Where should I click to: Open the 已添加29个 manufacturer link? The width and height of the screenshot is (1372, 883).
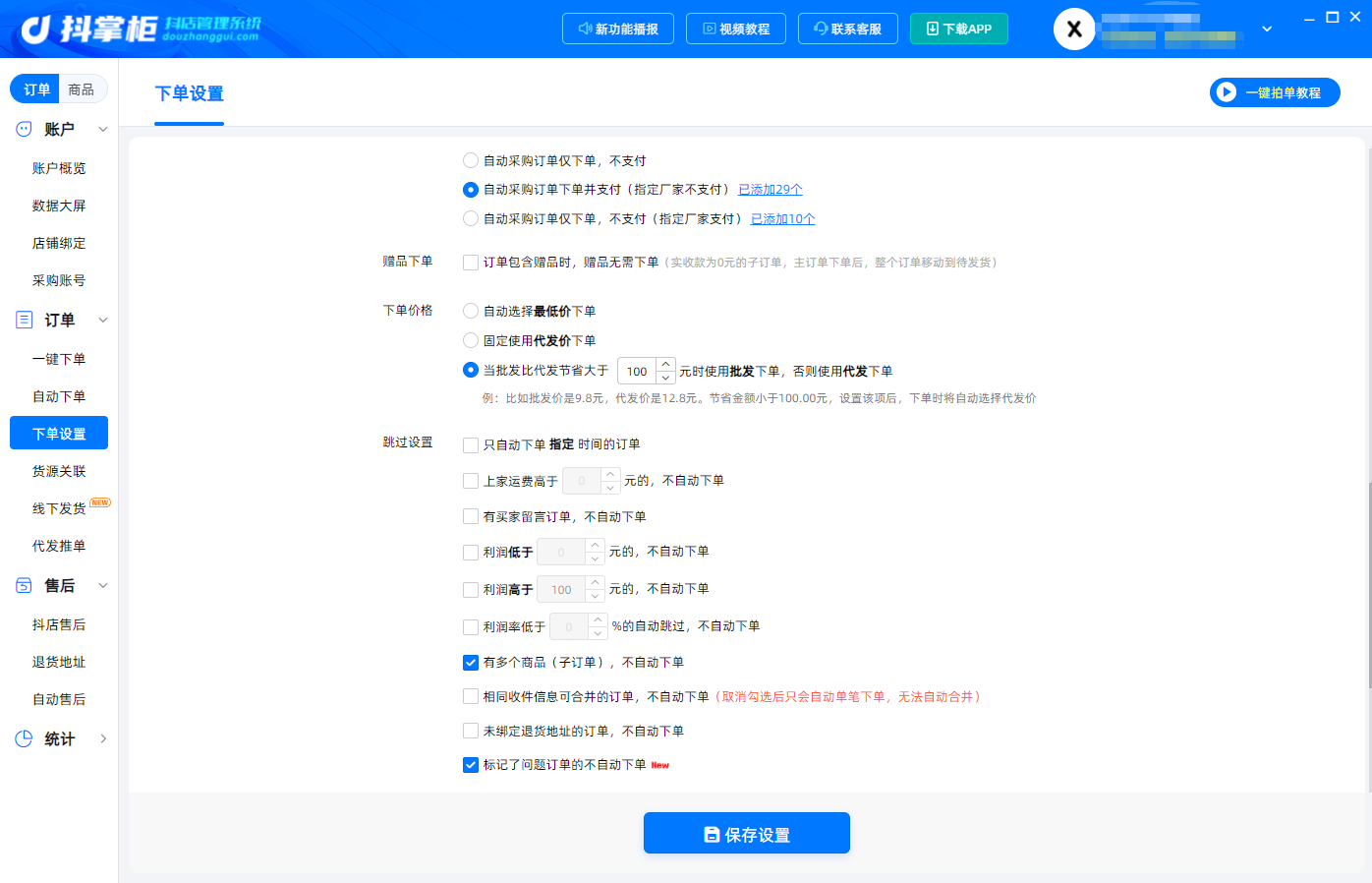click(x=771, y=190)
